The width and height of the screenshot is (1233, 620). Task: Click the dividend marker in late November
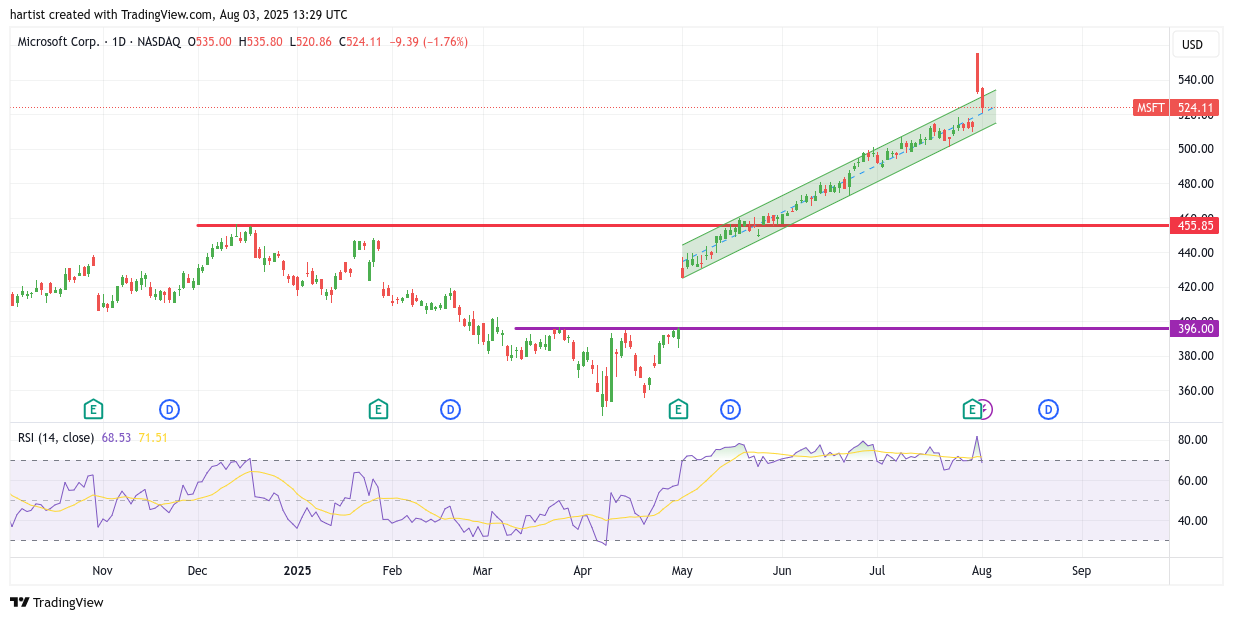click(169, 409)
